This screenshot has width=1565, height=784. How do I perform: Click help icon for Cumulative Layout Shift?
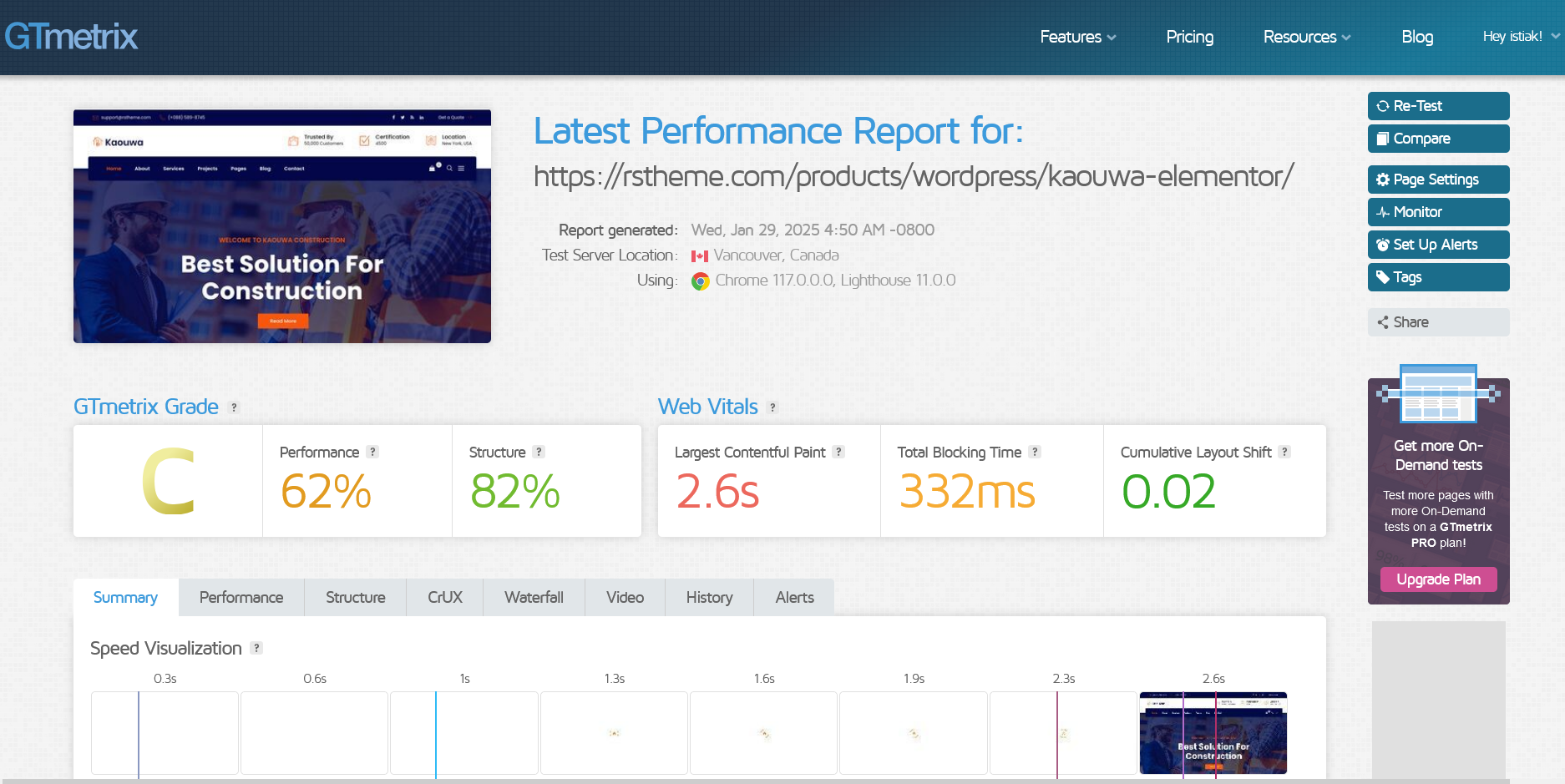pos(1284,452)
